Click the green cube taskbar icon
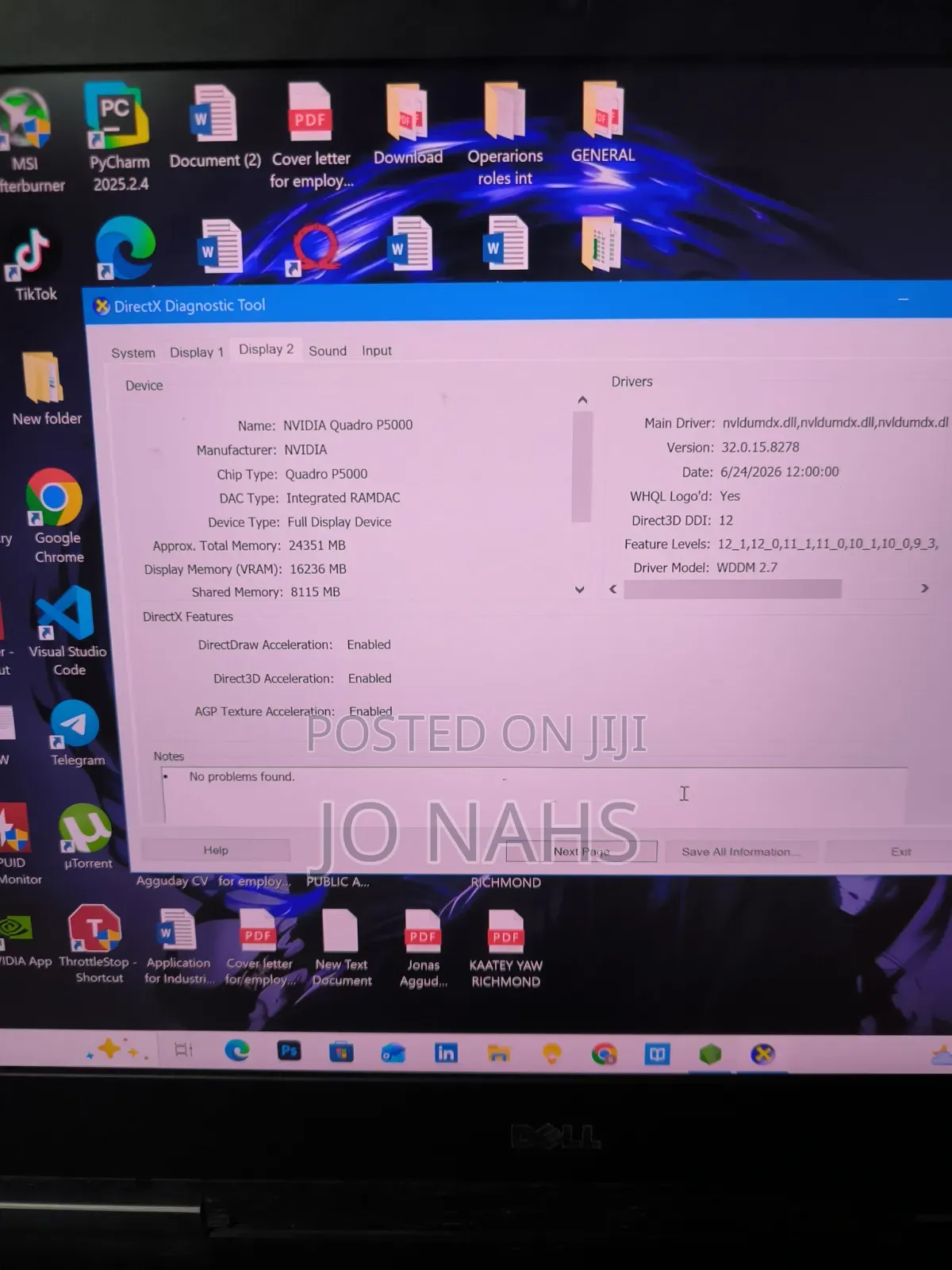 (710, 1054)
